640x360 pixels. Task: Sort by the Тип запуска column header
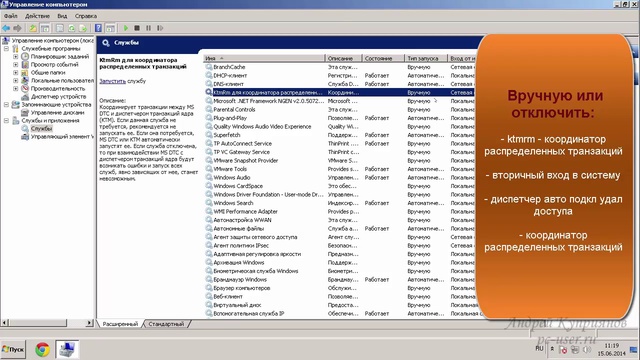click(x=426, y=58)
